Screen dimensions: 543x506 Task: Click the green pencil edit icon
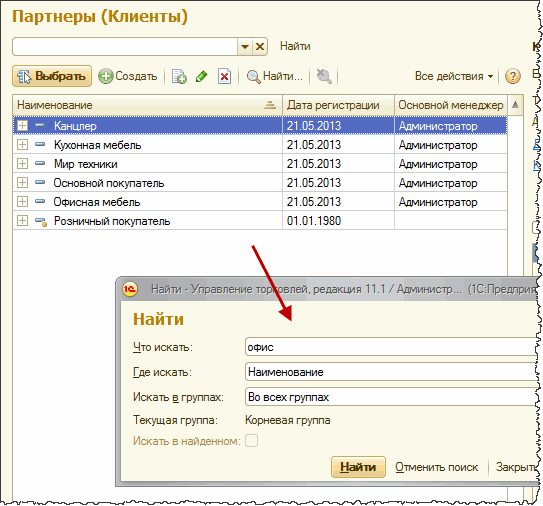click(x=202, y=76)
